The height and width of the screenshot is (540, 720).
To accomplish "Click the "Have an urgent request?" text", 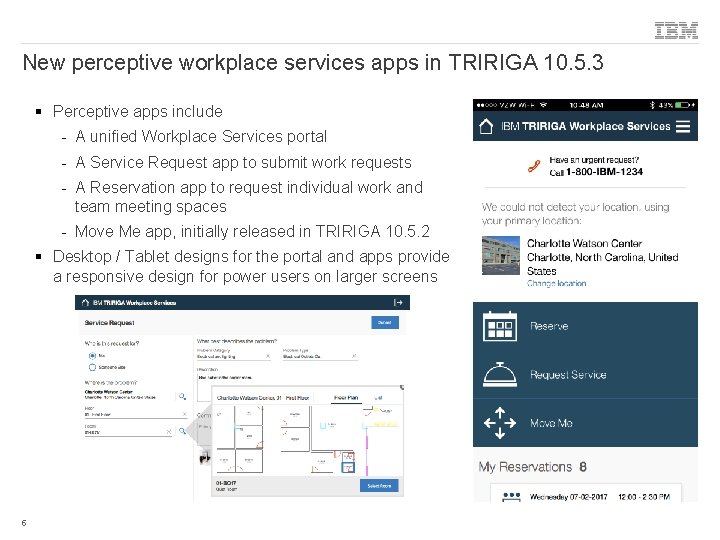I will pos(594,160).
